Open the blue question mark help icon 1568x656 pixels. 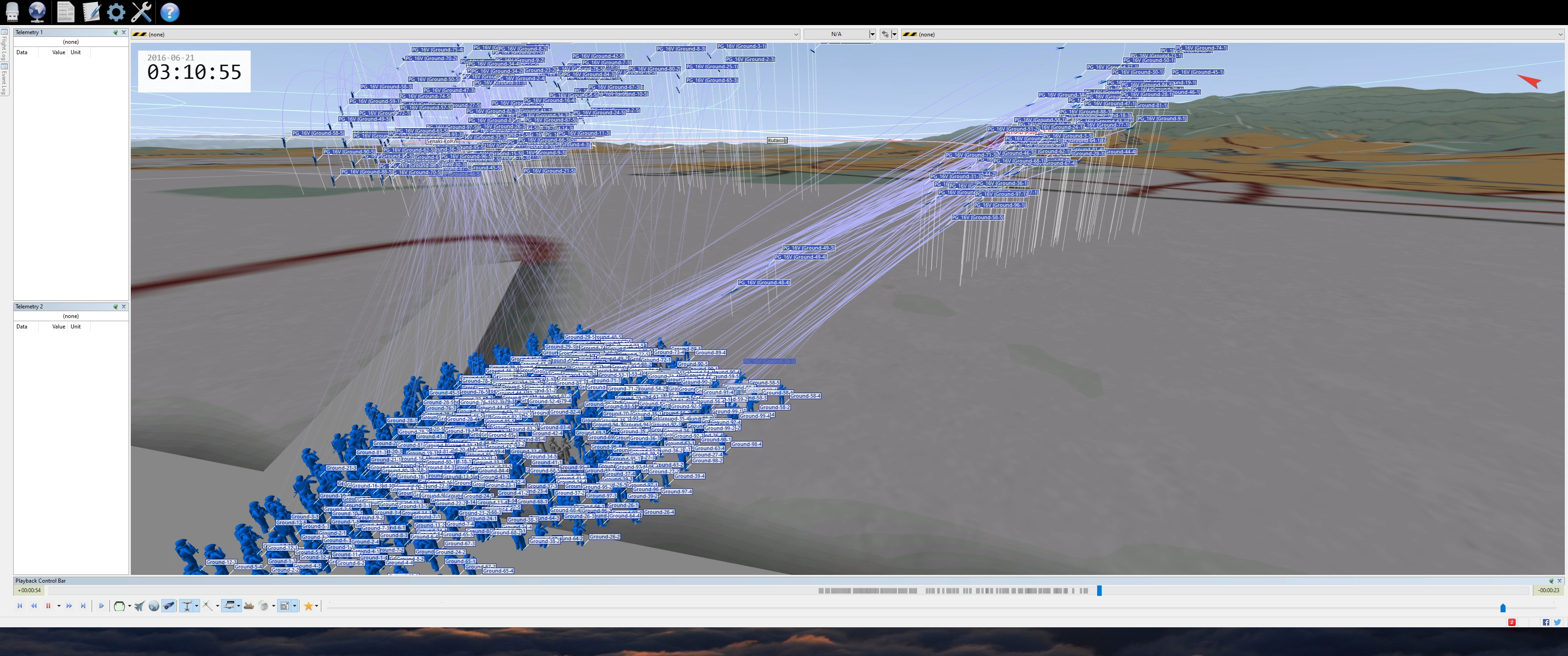[x=170, y=11]
